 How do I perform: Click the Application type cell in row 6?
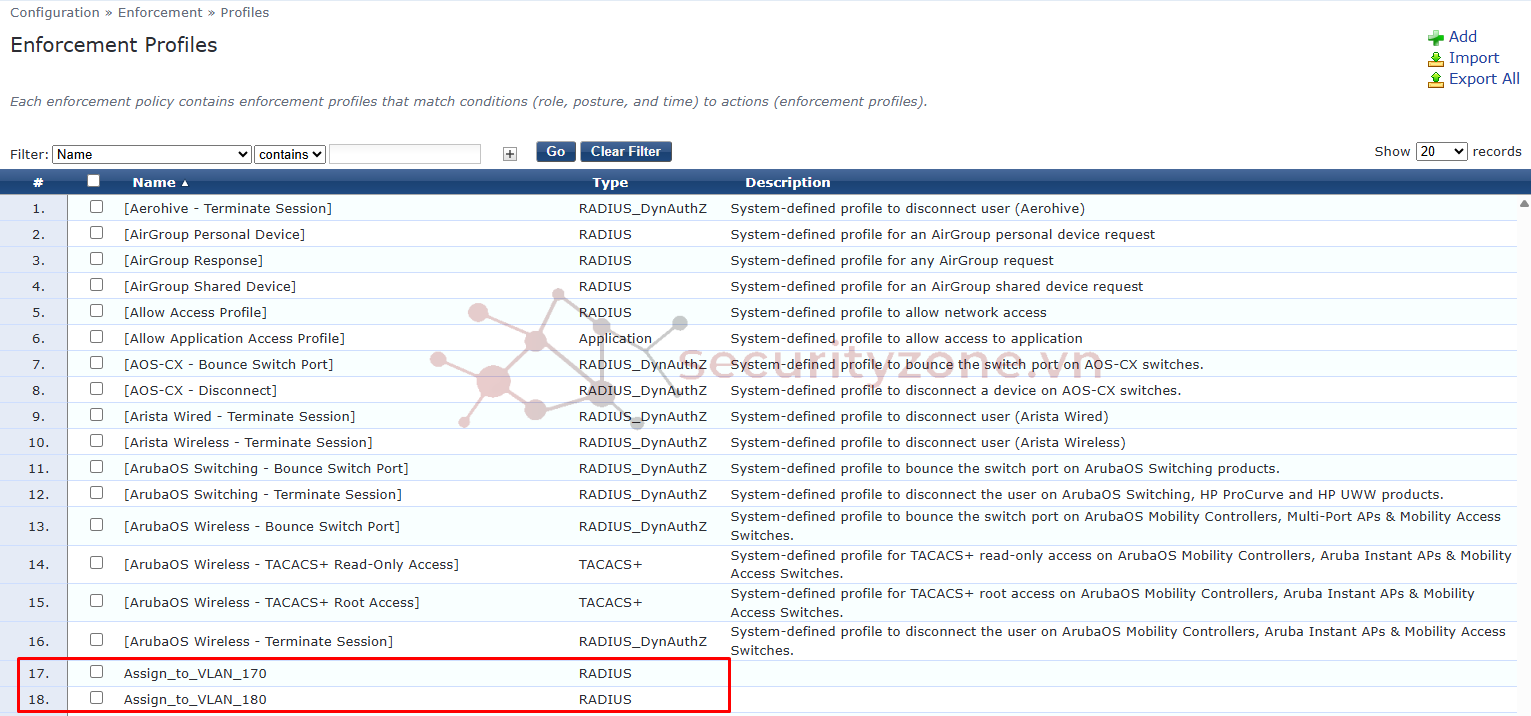[x=615, y=339]
